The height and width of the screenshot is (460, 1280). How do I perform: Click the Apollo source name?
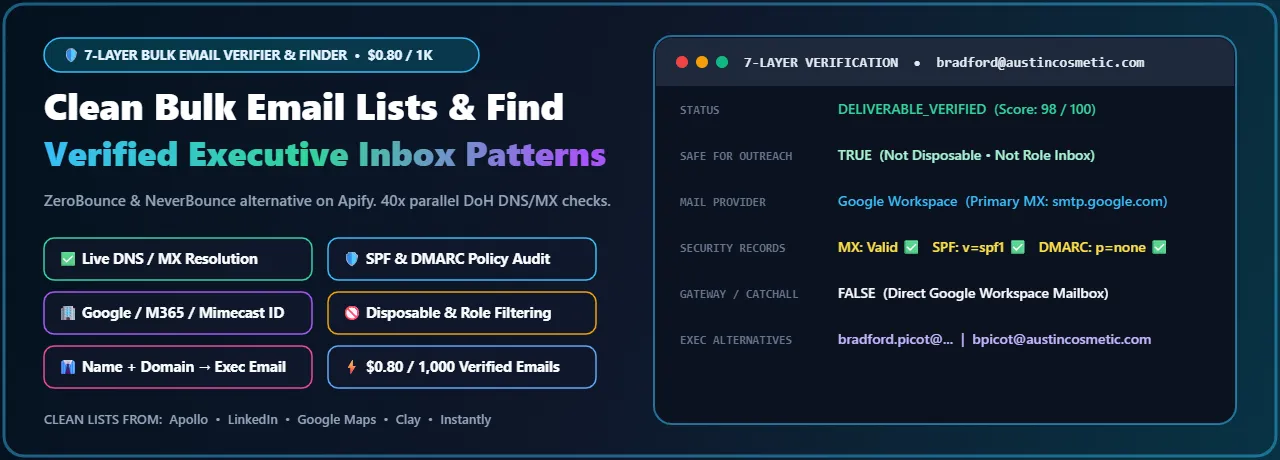[x=188, y=420]
